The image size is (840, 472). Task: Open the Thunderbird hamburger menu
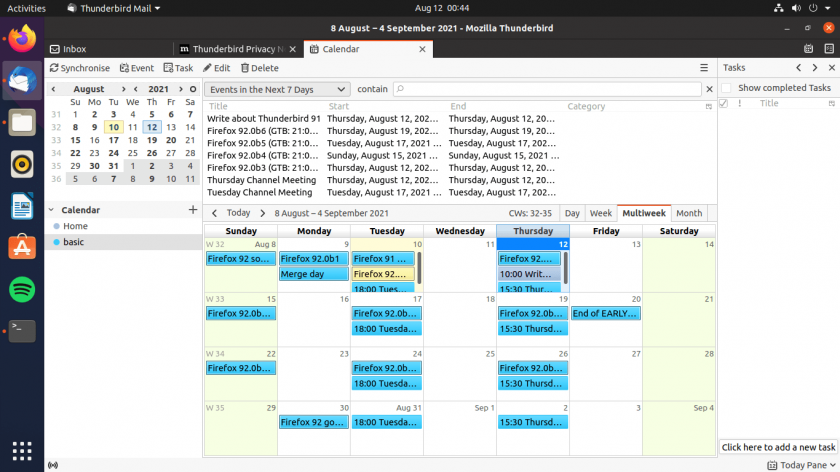pyautogui.click(x=704, y=68)
